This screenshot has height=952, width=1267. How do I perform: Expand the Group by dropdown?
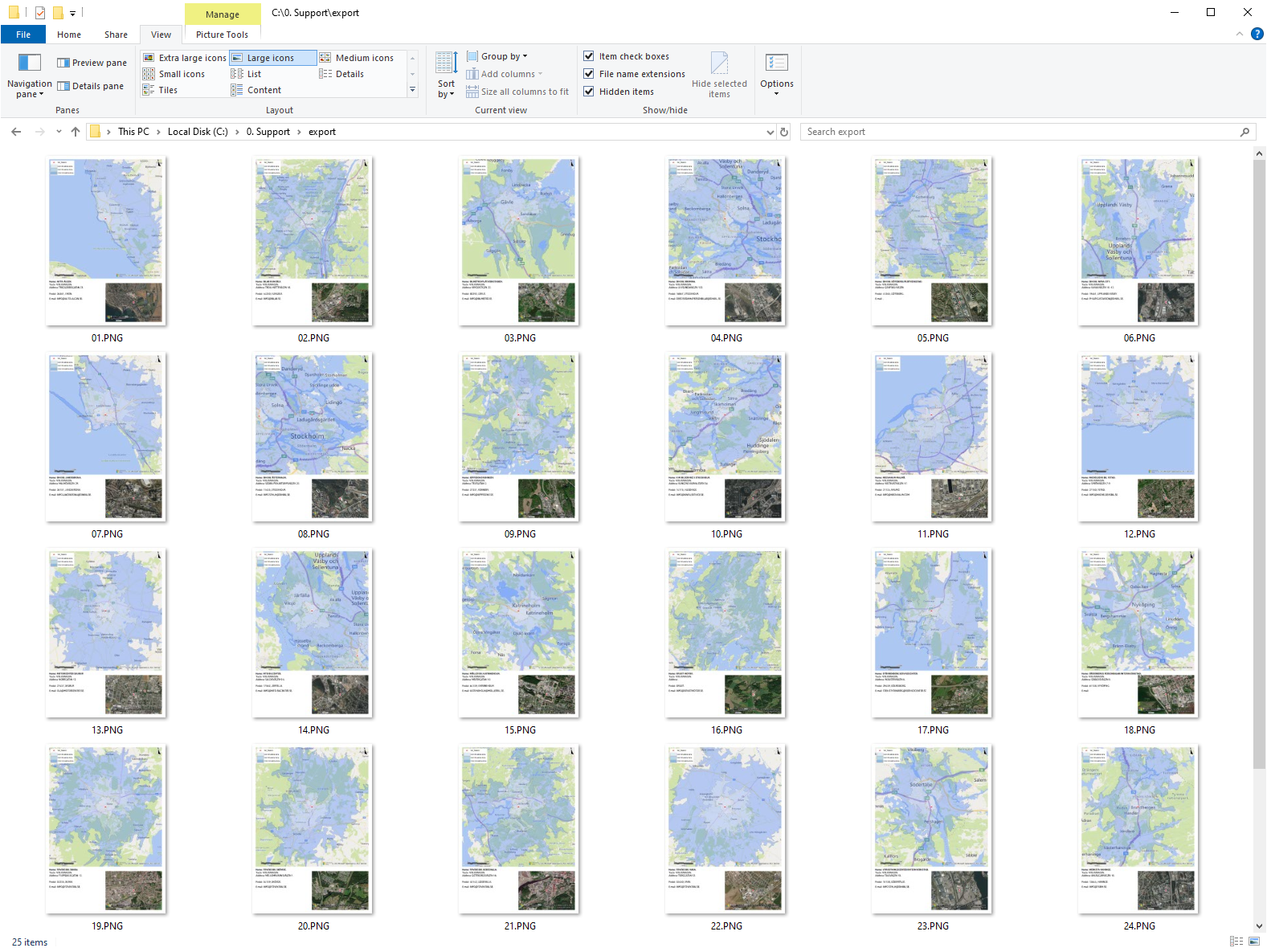click(497, 56)
